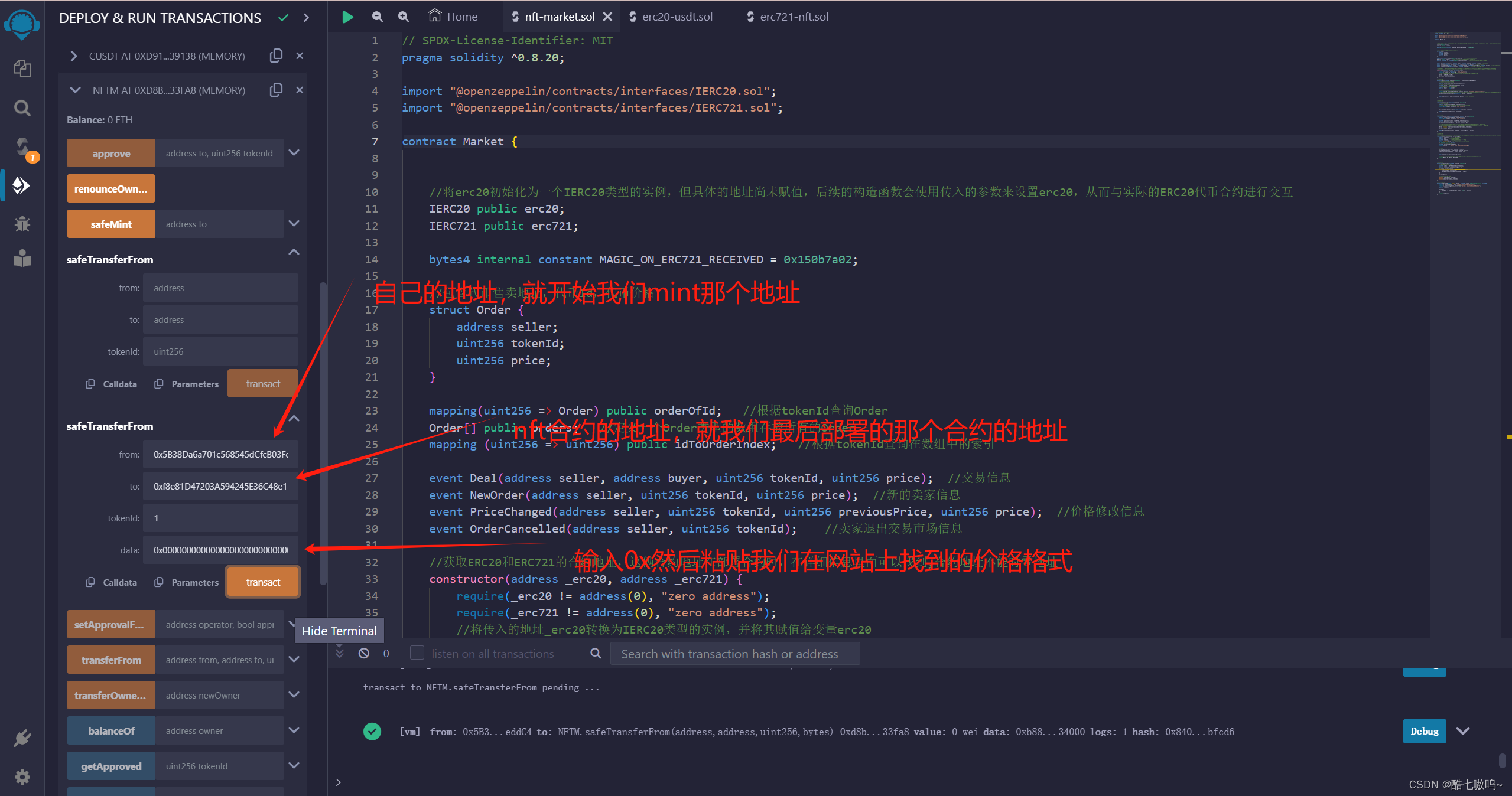This screenshot has width=1512, height=796.
Task: Open the unit testing sidebar icon
Action: (22, 258)
